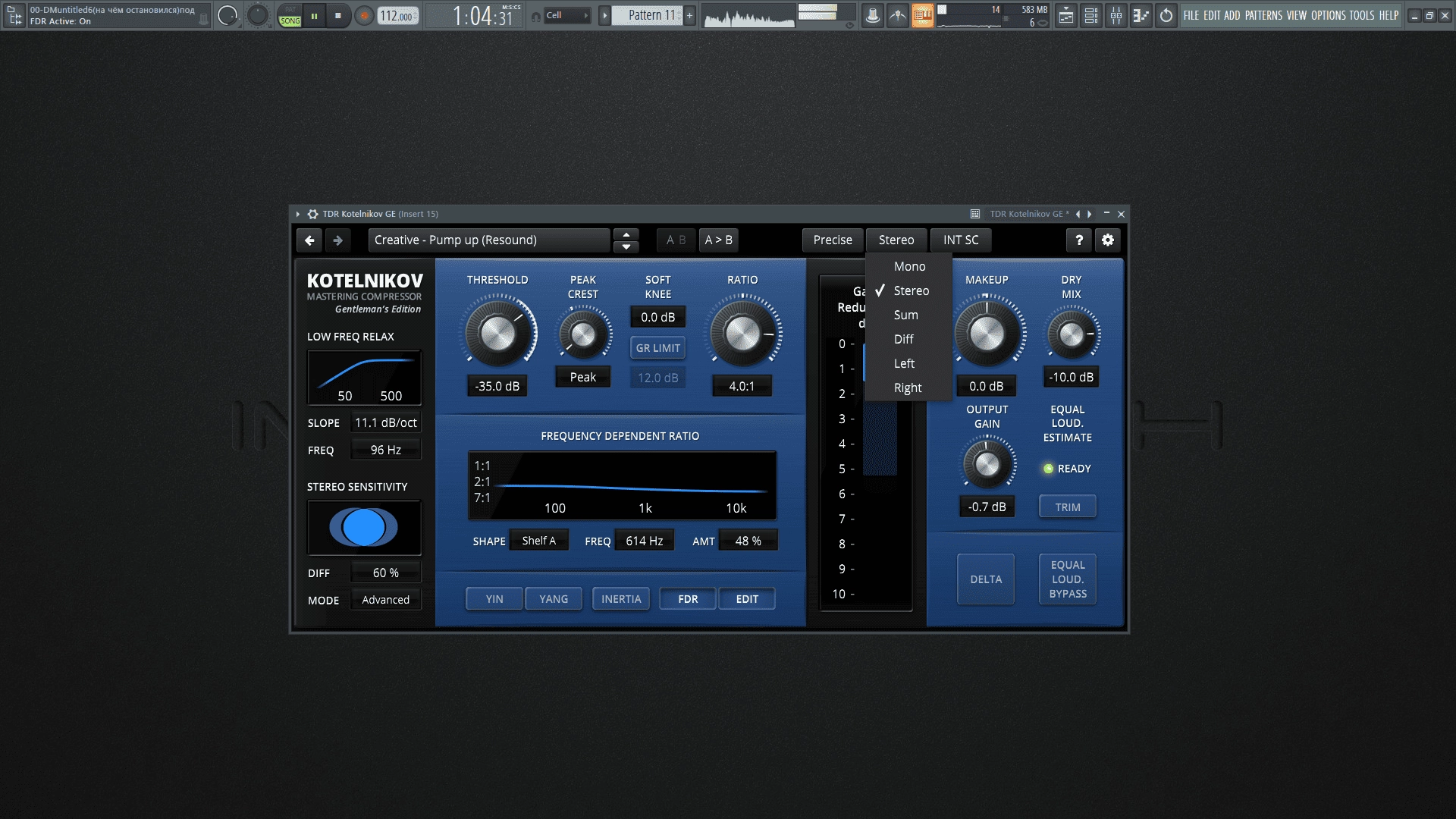Screen dimensions: 1456x819
Task: Open the Piano roll view icon
Action: click(x=1141, y=15)
